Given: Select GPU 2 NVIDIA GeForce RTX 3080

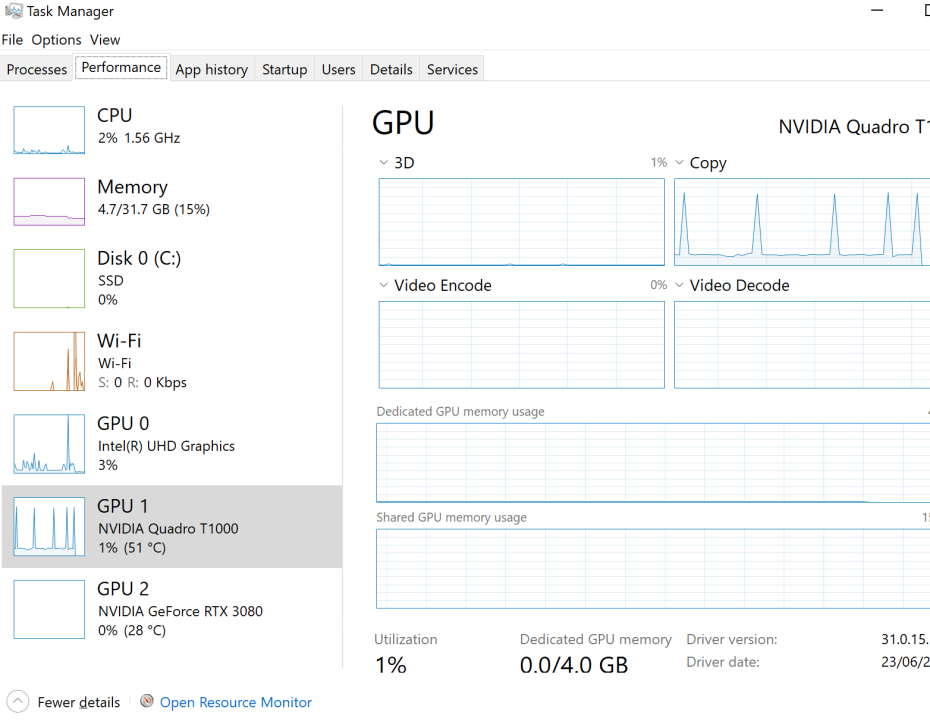Looking at the screenshot, I should coord(172,609).
